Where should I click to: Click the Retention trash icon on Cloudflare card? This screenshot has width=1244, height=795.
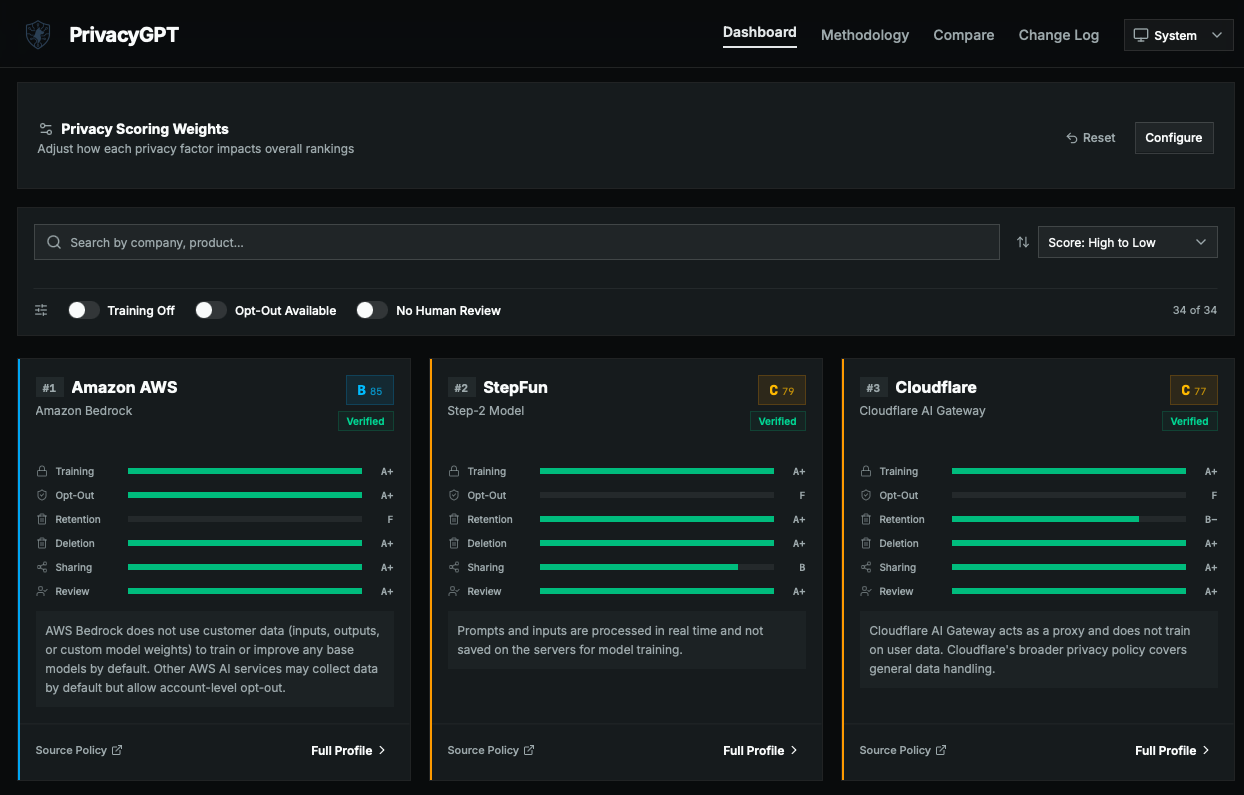point(866,519)
